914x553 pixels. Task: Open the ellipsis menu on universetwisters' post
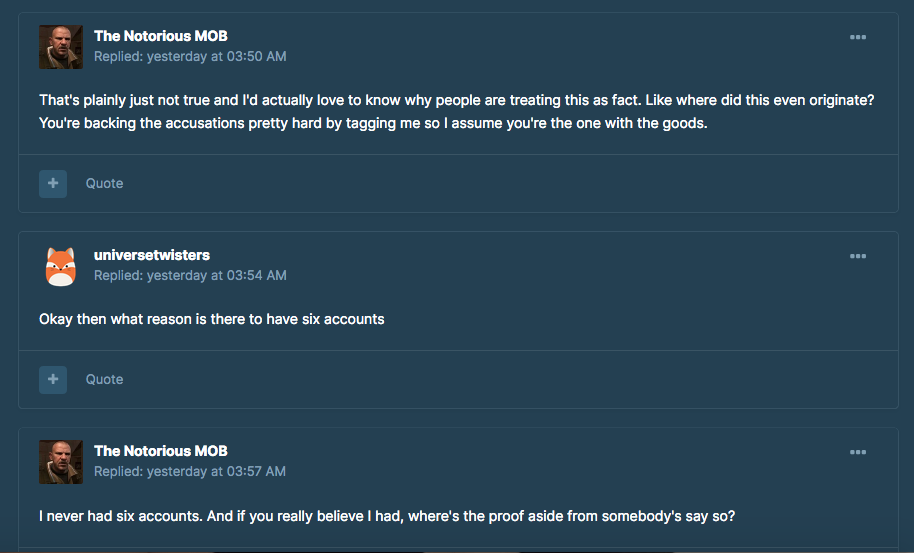coord(857,256)
